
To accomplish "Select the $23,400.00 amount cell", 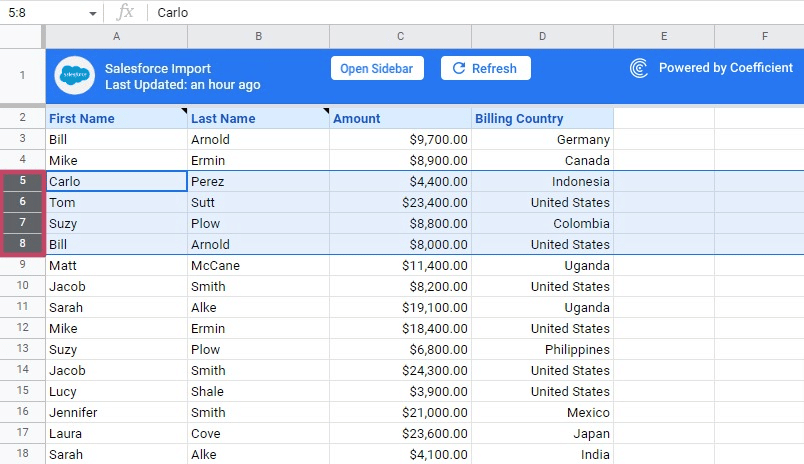I will click(x=400, y=203).
